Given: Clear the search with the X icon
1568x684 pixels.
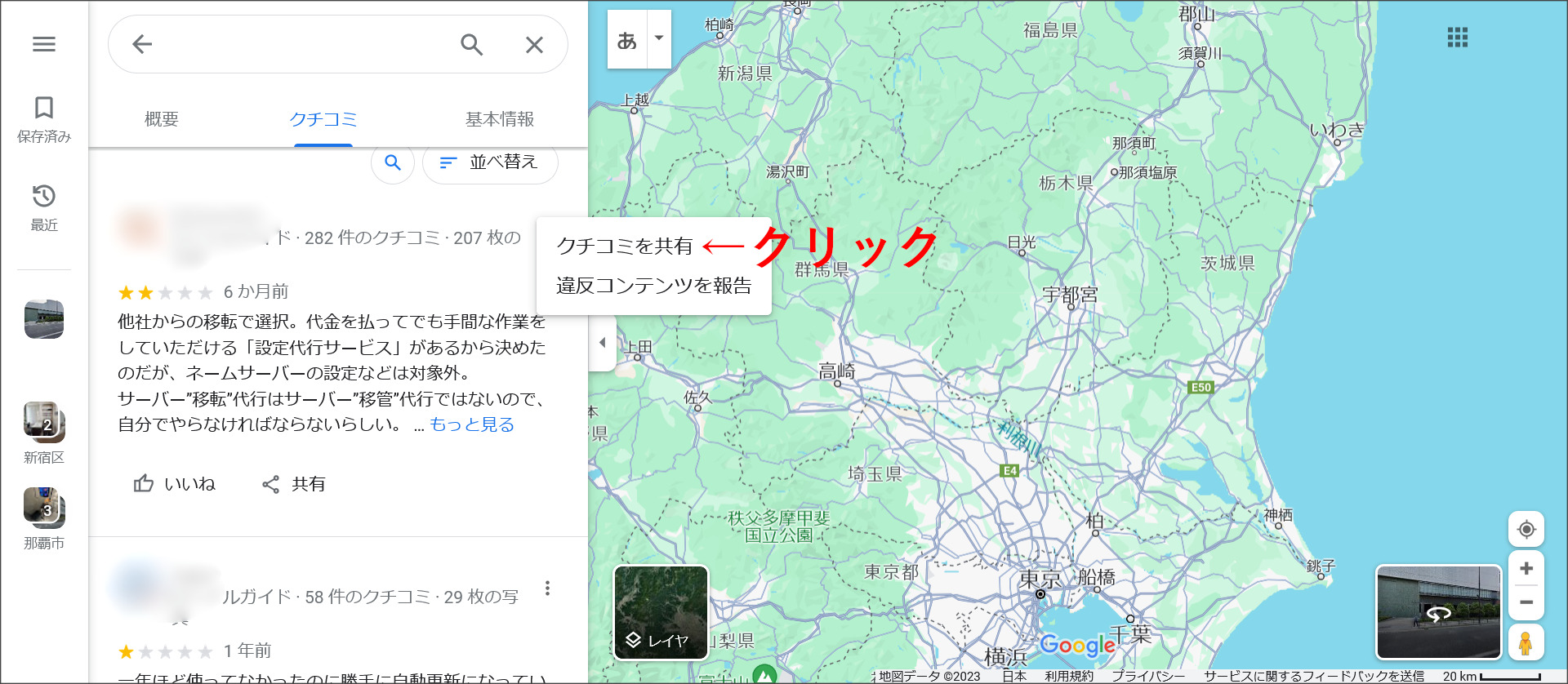Looking at the screenshot, I should tap(534, 44).
